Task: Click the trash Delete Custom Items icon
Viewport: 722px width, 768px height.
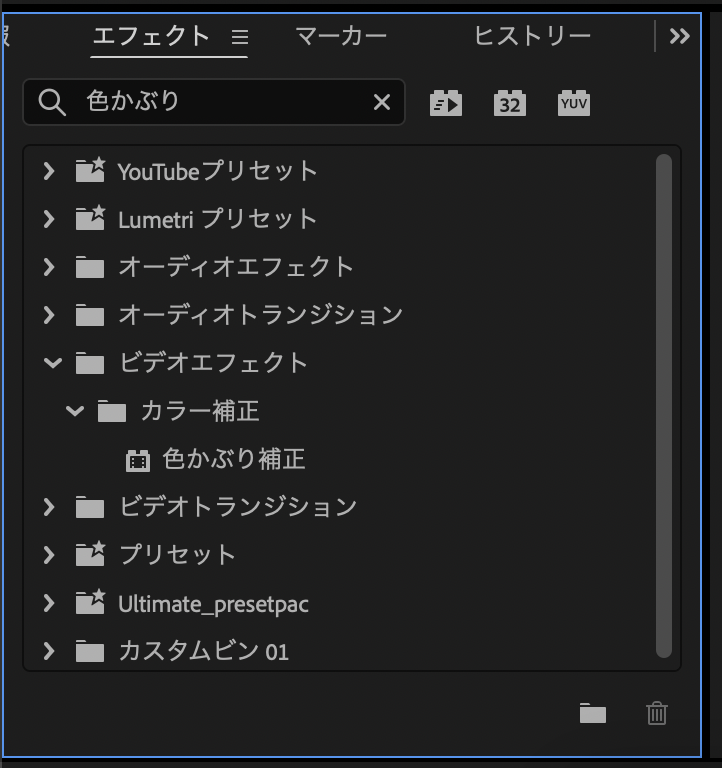Action: (657, 713)
